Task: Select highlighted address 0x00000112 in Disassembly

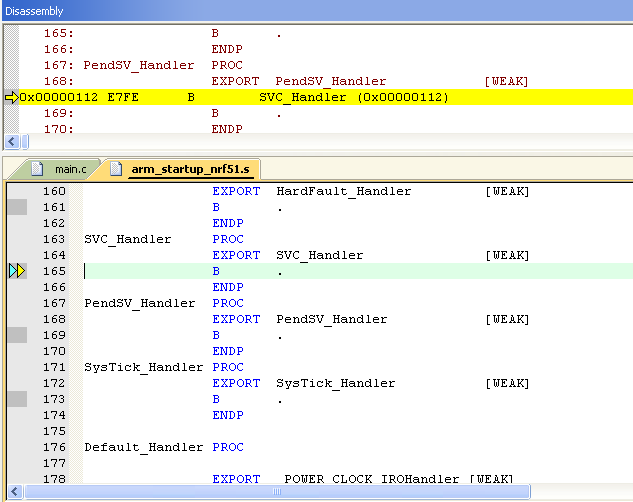Action: pos(59,97)
